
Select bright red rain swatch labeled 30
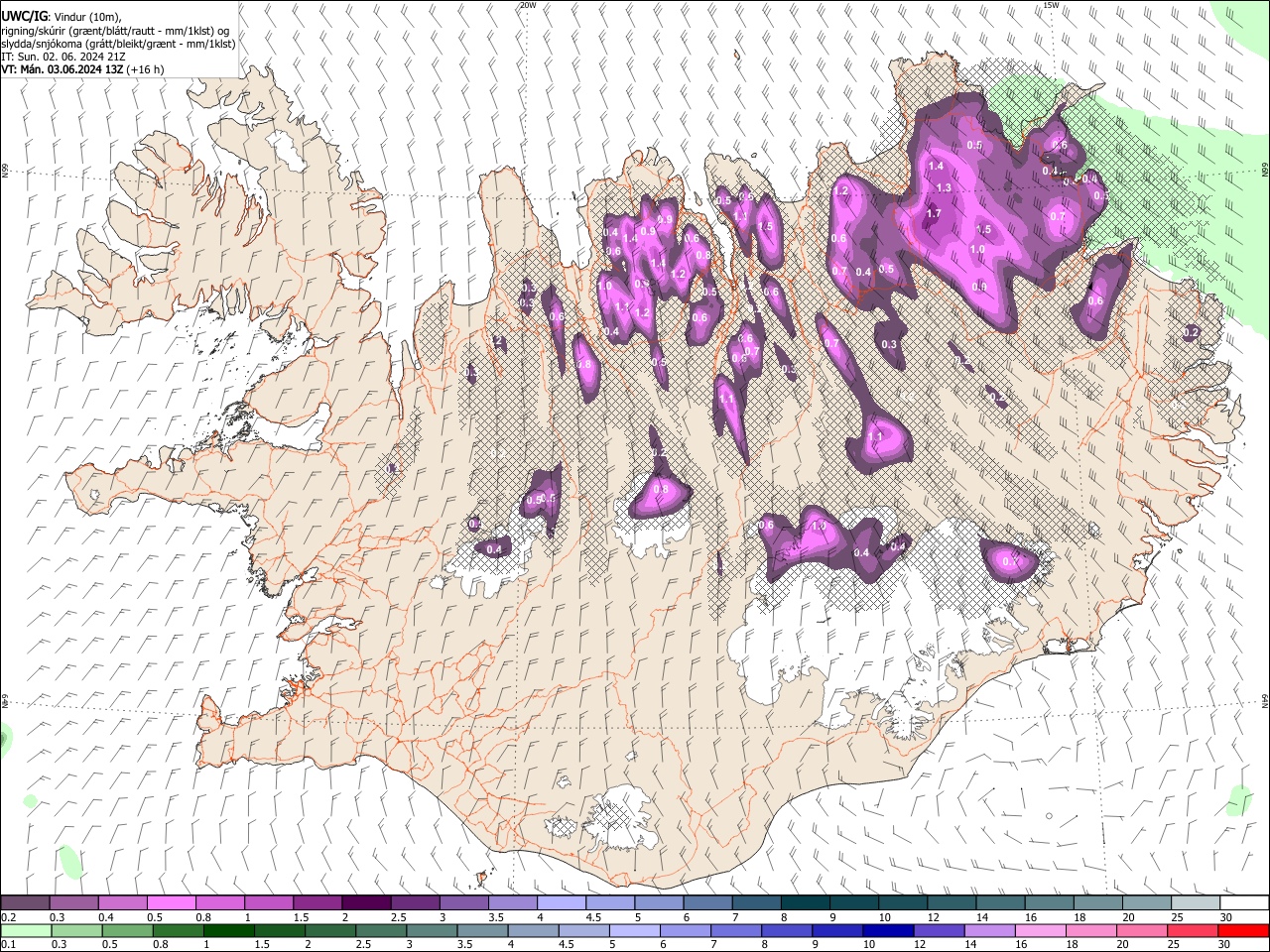tap(1244, 930)
